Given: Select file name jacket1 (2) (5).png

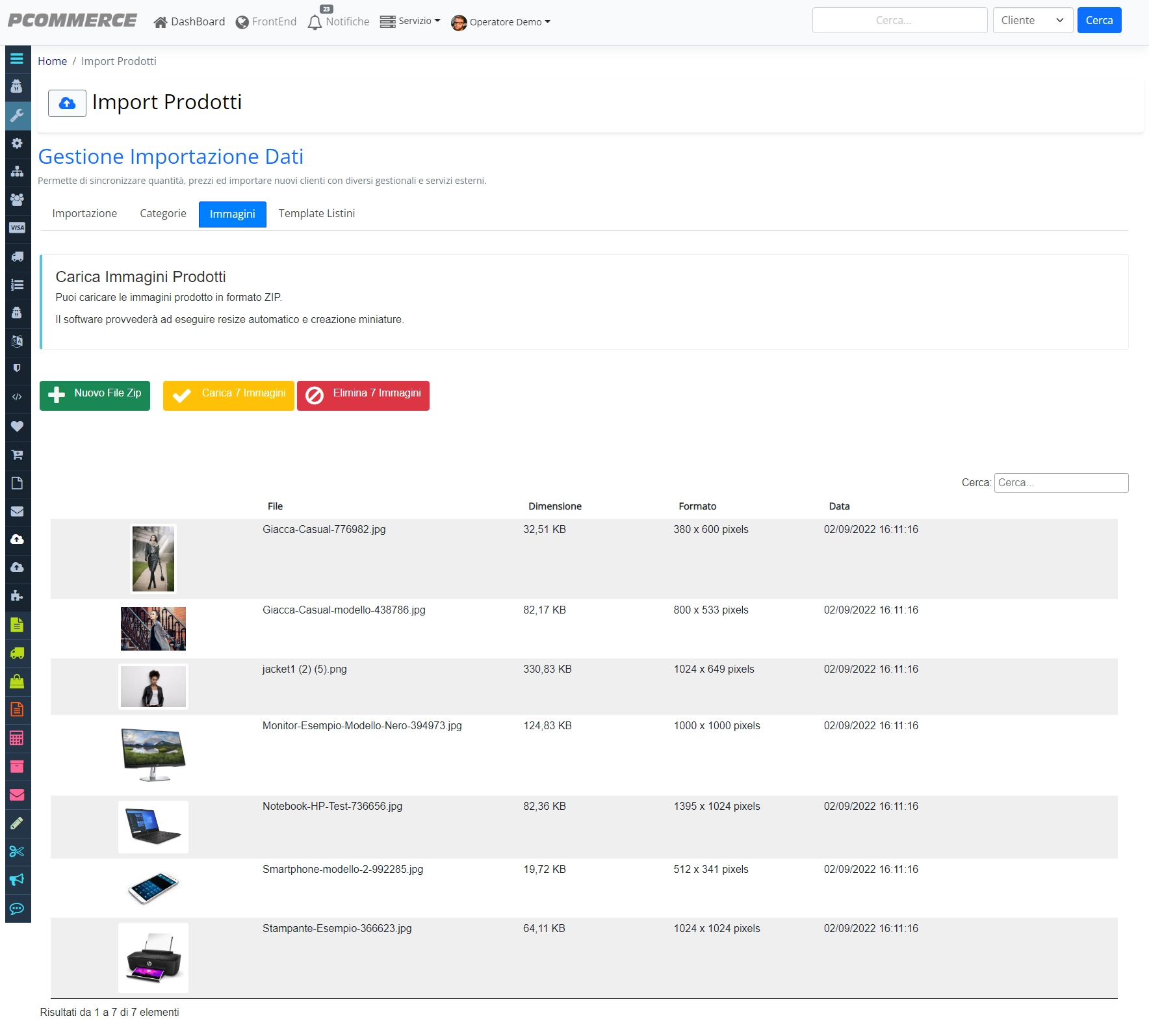Looking at the screenshot, I should click(305, 669).
